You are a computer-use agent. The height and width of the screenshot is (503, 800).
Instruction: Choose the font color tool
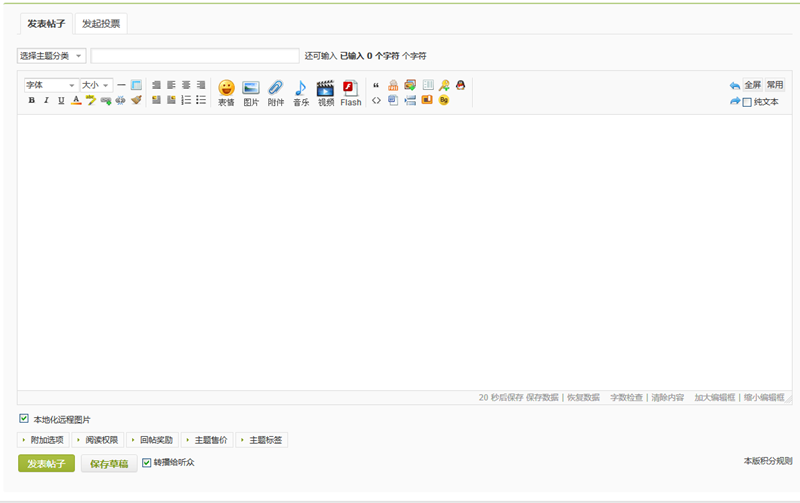pos(76,101)
